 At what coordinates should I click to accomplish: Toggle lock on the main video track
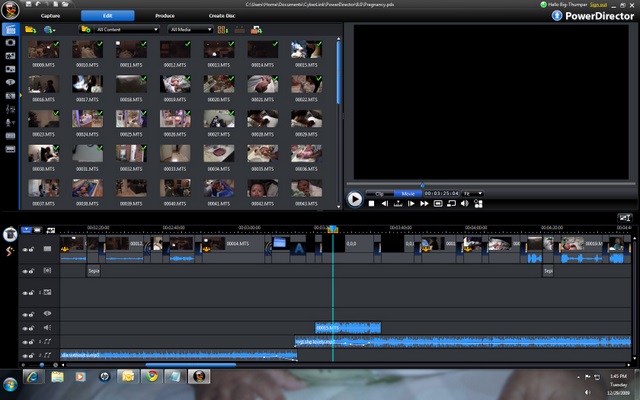click(31, 249)
